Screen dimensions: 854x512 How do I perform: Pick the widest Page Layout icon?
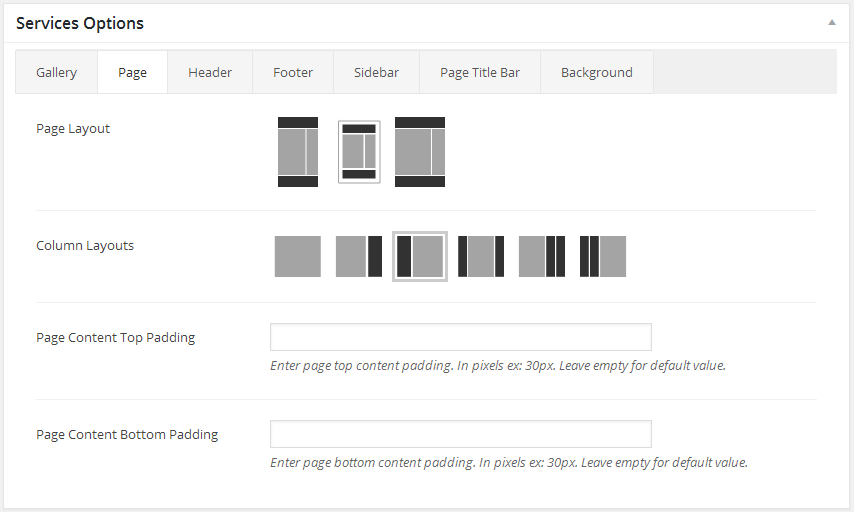(420, 152)
